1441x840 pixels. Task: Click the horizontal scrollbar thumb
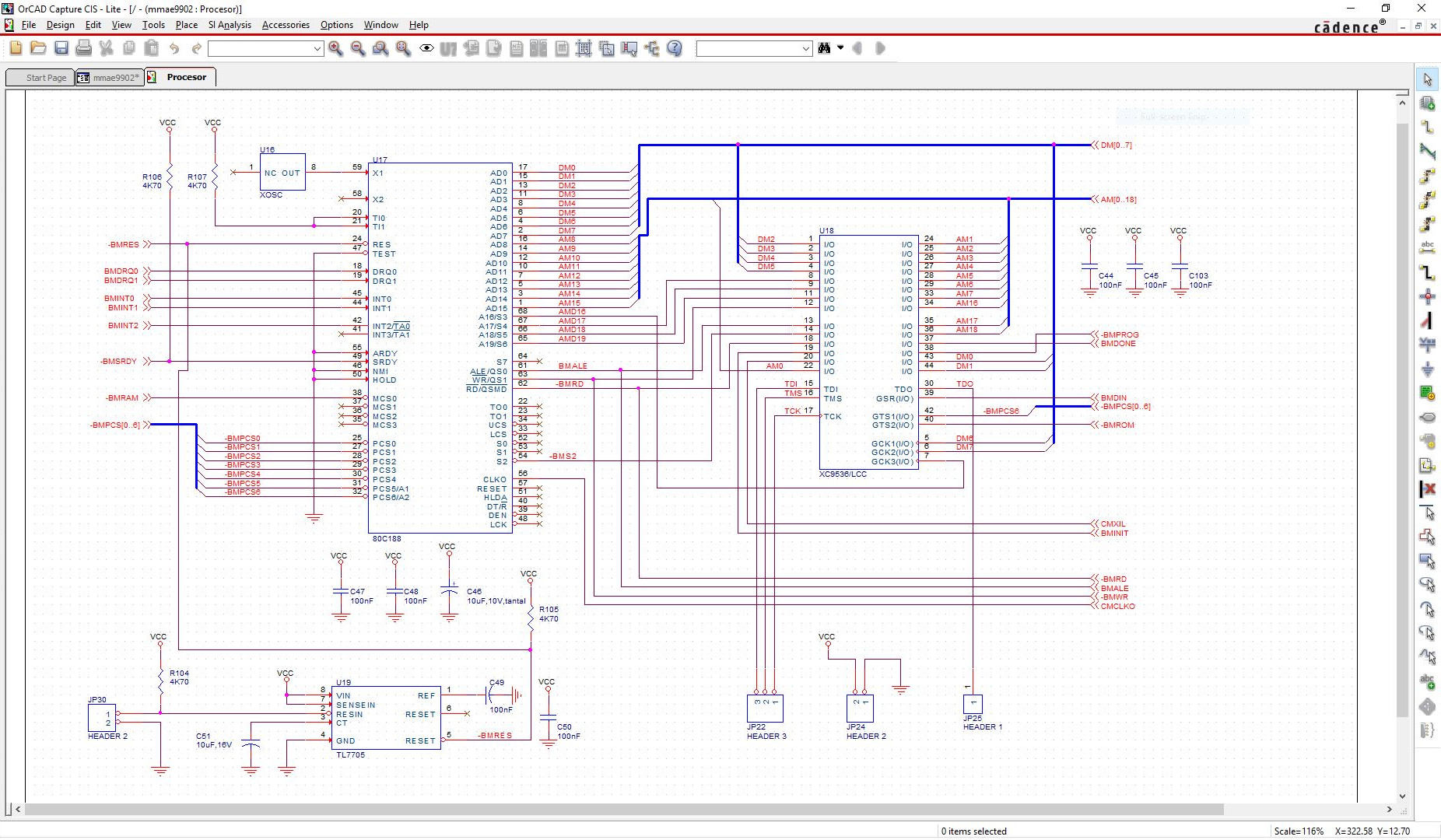tap(622, 810)
